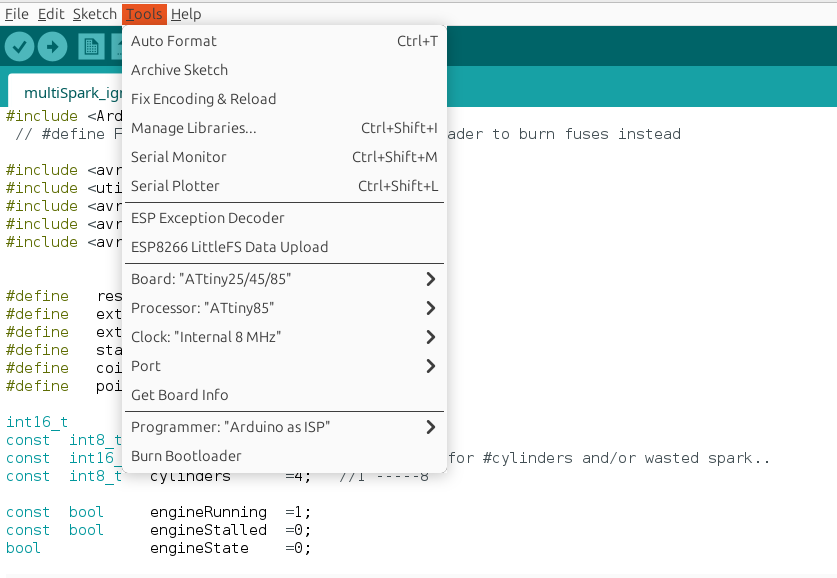Select Auto Format from Tools menu

[x=174, y=41]
